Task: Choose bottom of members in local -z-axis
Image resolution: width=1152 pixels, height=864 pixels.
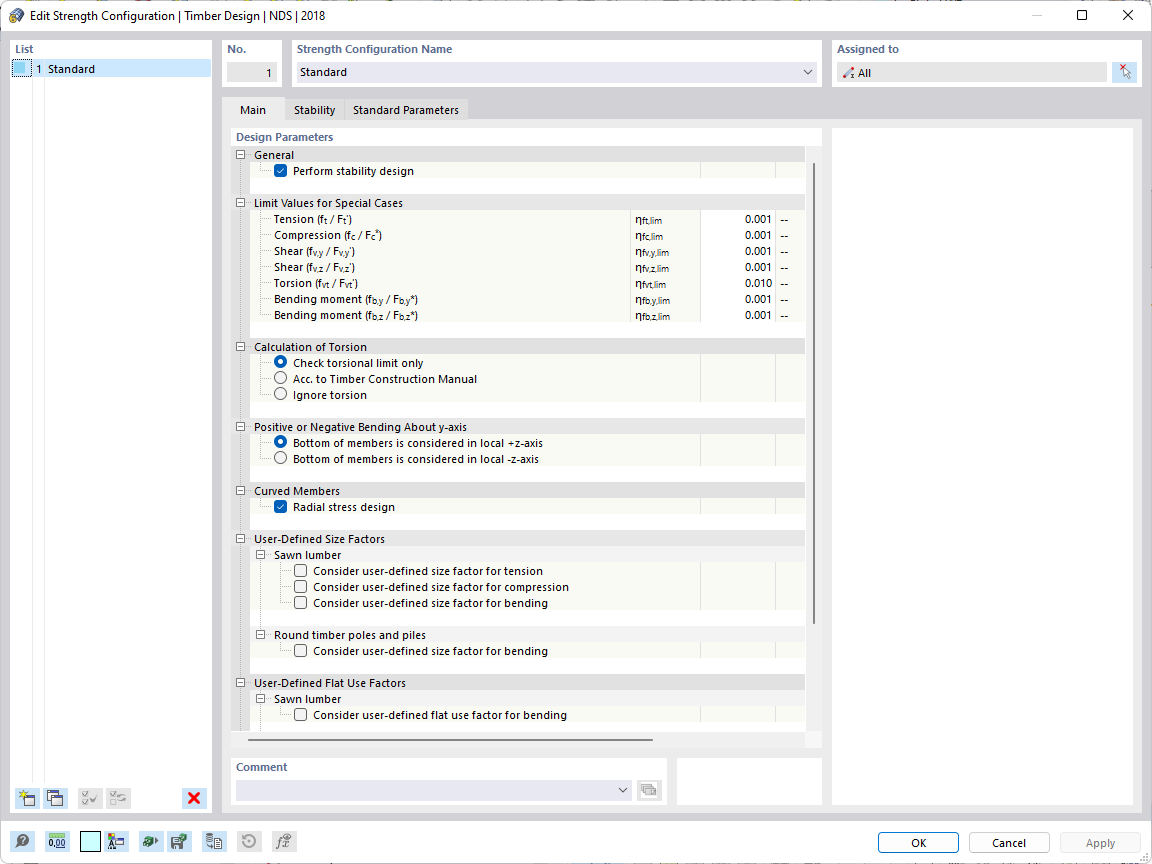Action: coord(281,459)
